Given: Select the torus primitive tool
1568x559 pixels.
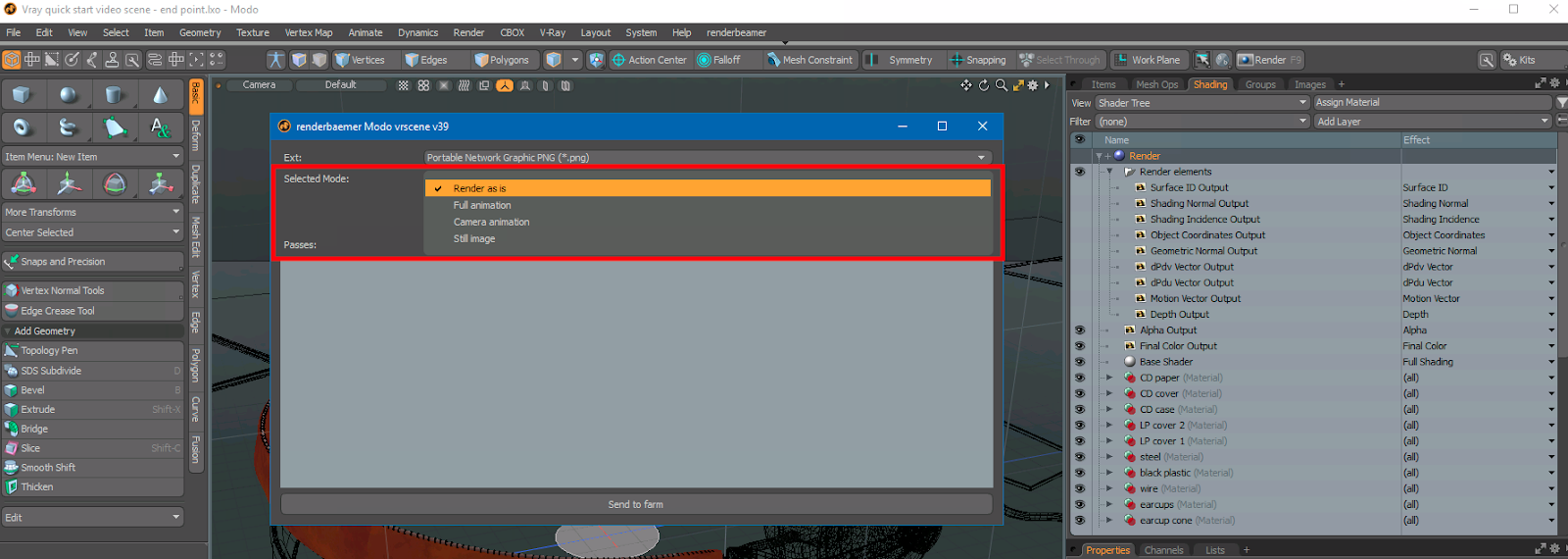Looking at the screenshot, I should pos(23,127).
